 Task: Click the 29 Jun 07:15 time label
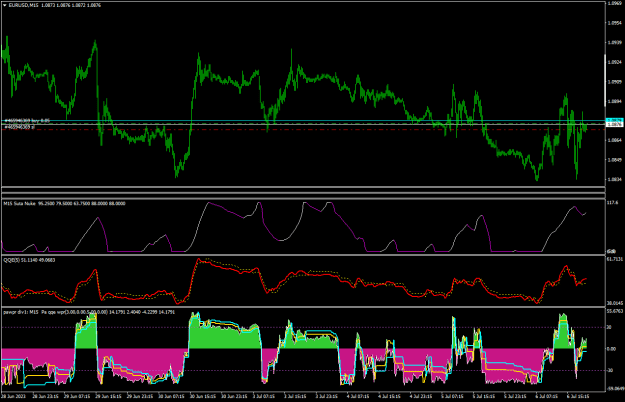point(77,397)
